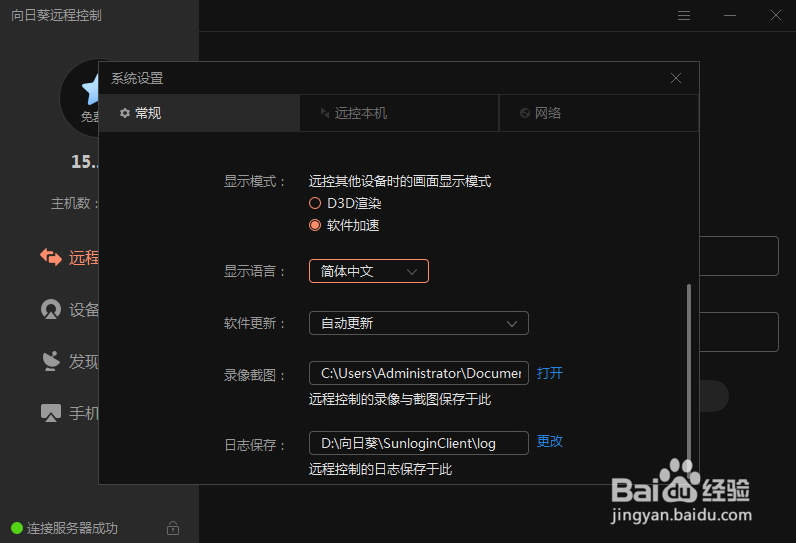The image size is (796, 543).
Task: Click the 远程控制的日志保存于此 hint text
Action: tap(380, 469)
